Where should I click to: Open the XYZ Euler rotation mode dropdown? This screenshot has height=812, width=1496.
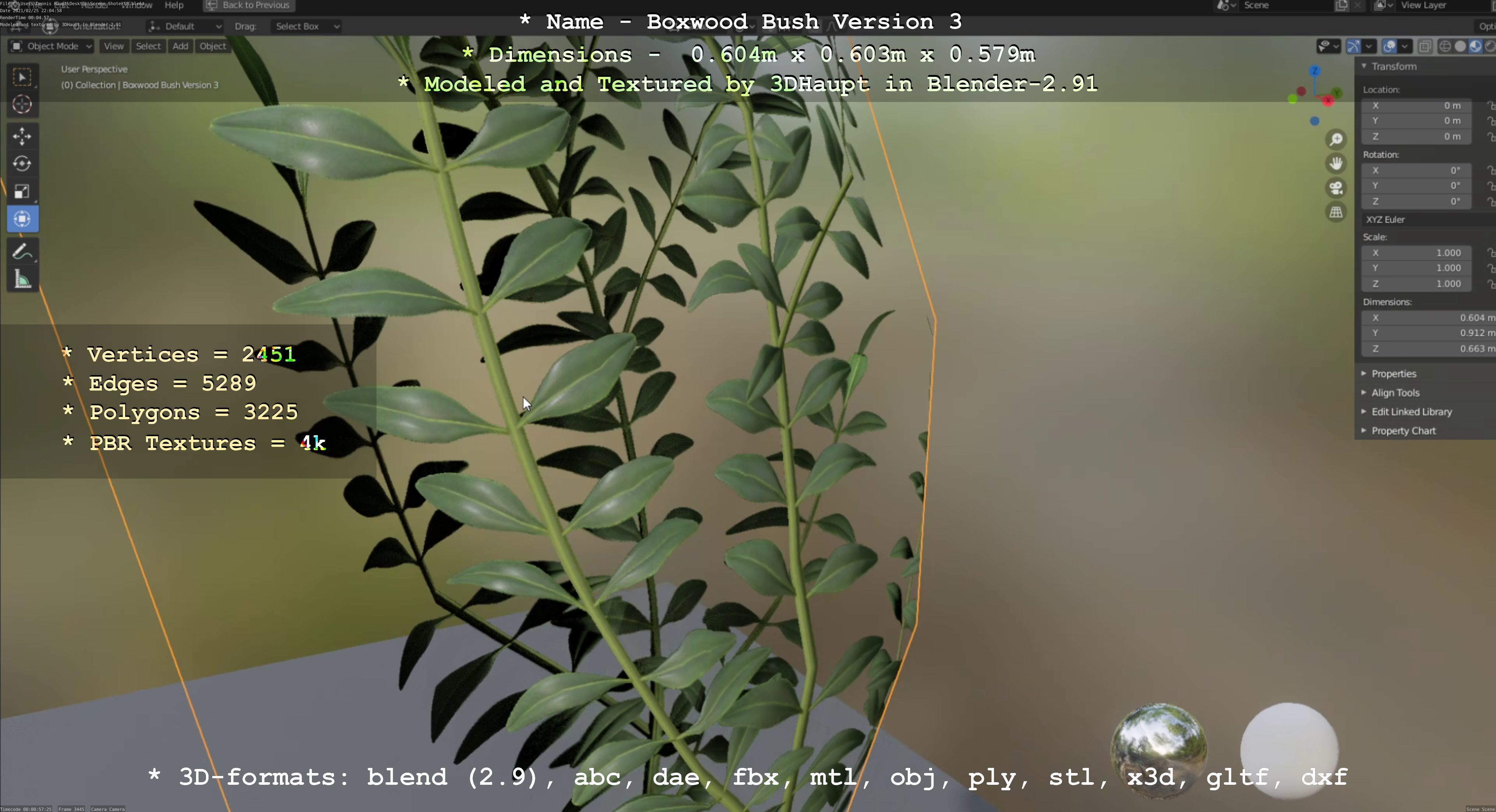tap(1429, 220)
